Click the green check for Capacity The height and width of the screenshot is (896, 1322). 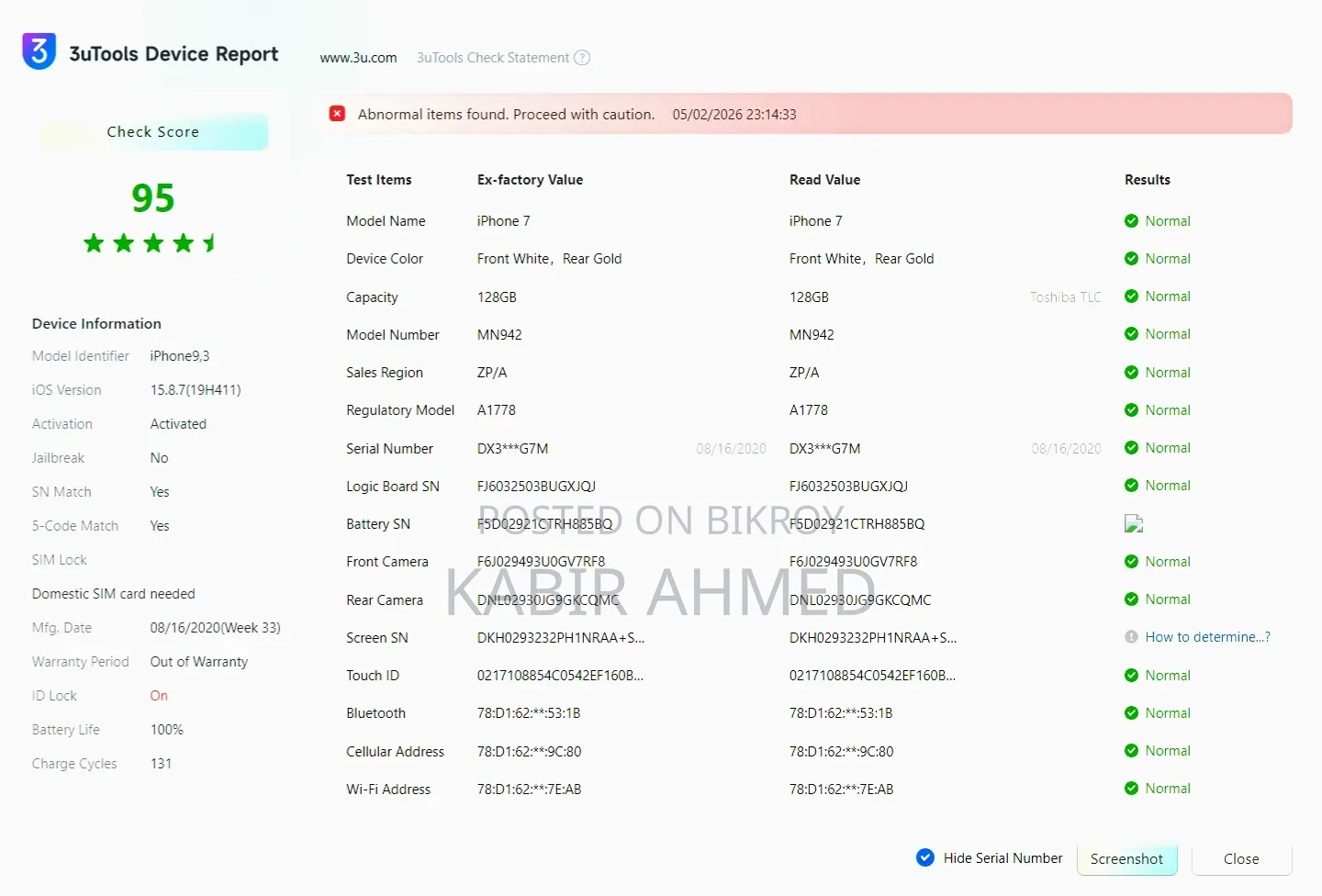[x=1131, y=297]
